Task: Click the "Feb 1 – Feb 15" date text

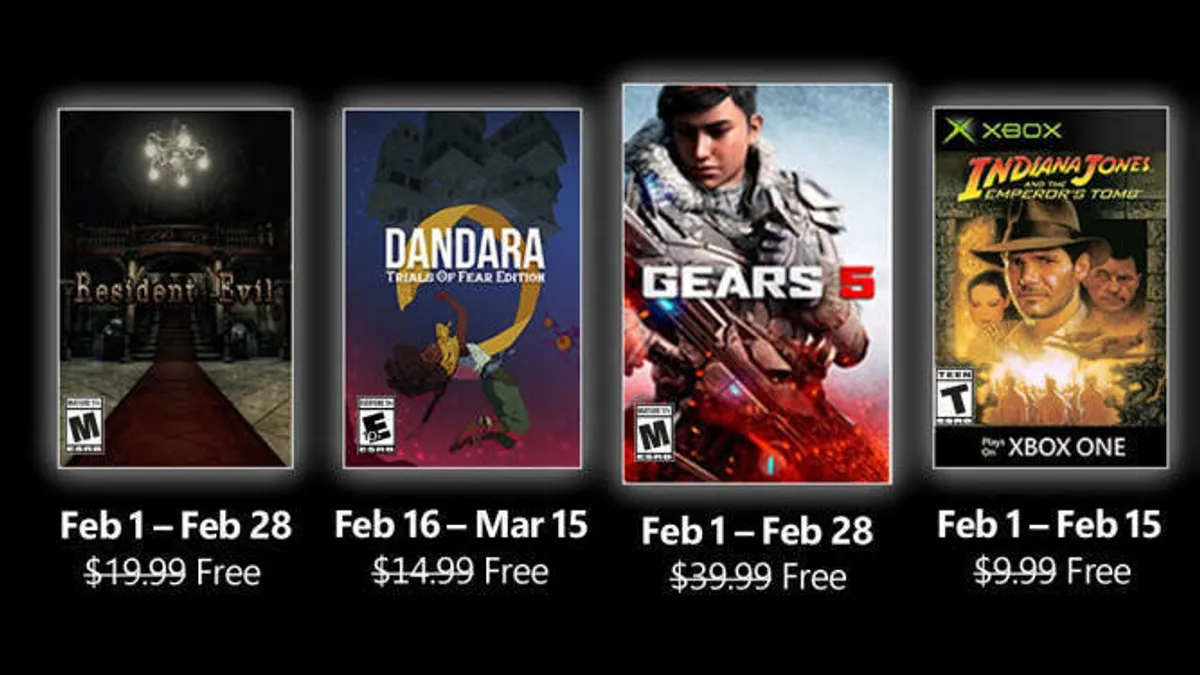Action: click(x=1049, y=524)
